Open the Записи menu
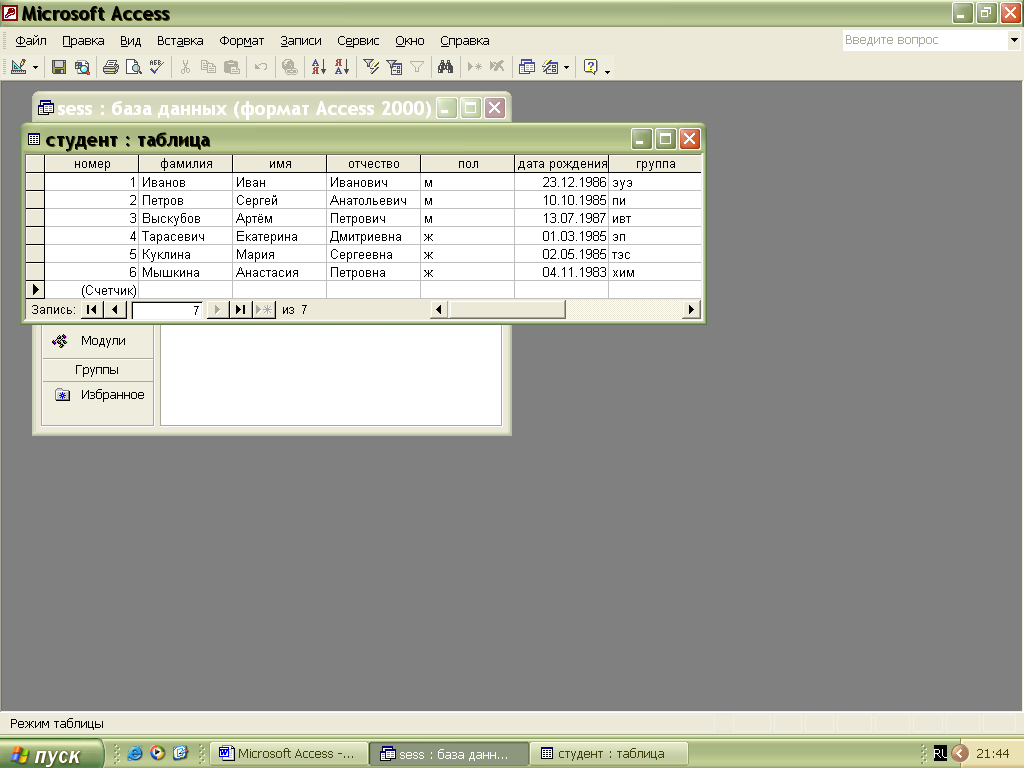Viewport: 1024px width, 768px height. click(x=301, y=40)
